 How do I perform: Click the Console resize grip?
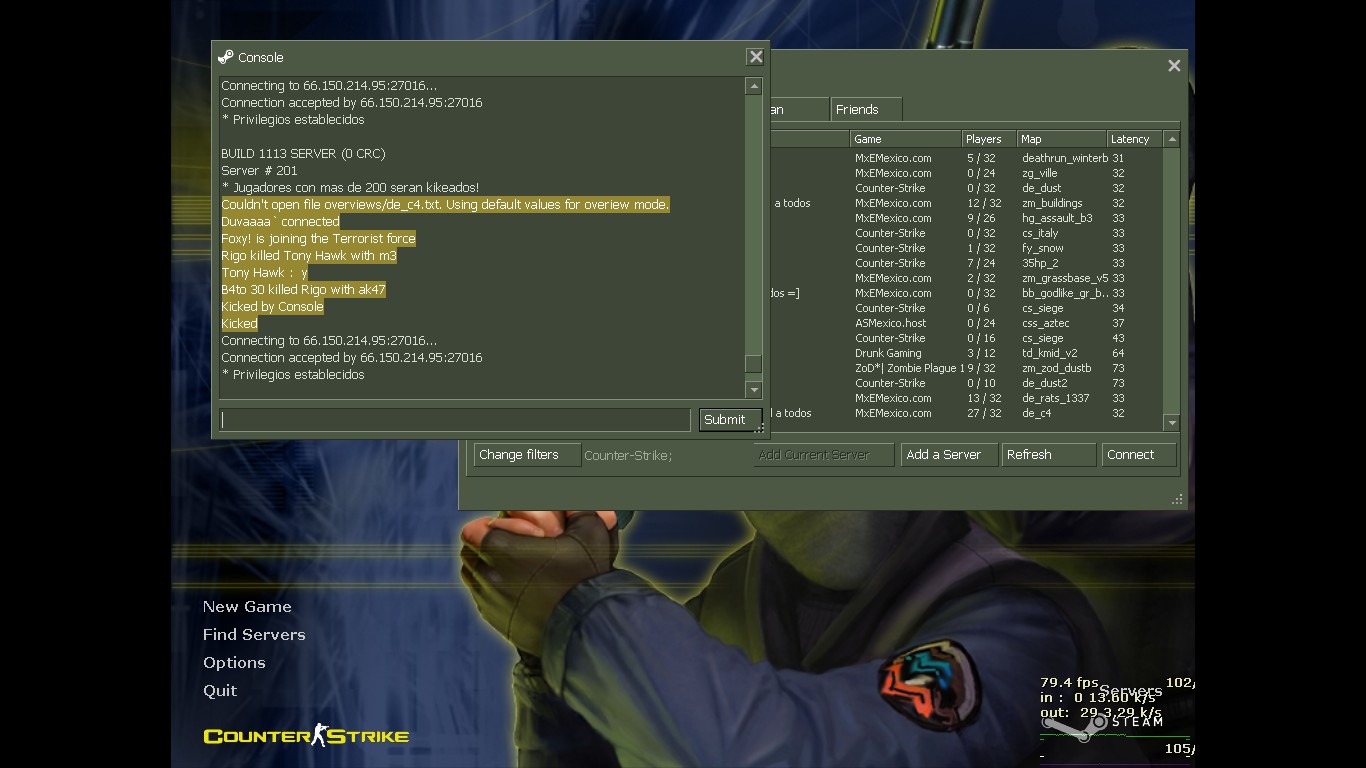click(x=761, y=429)
